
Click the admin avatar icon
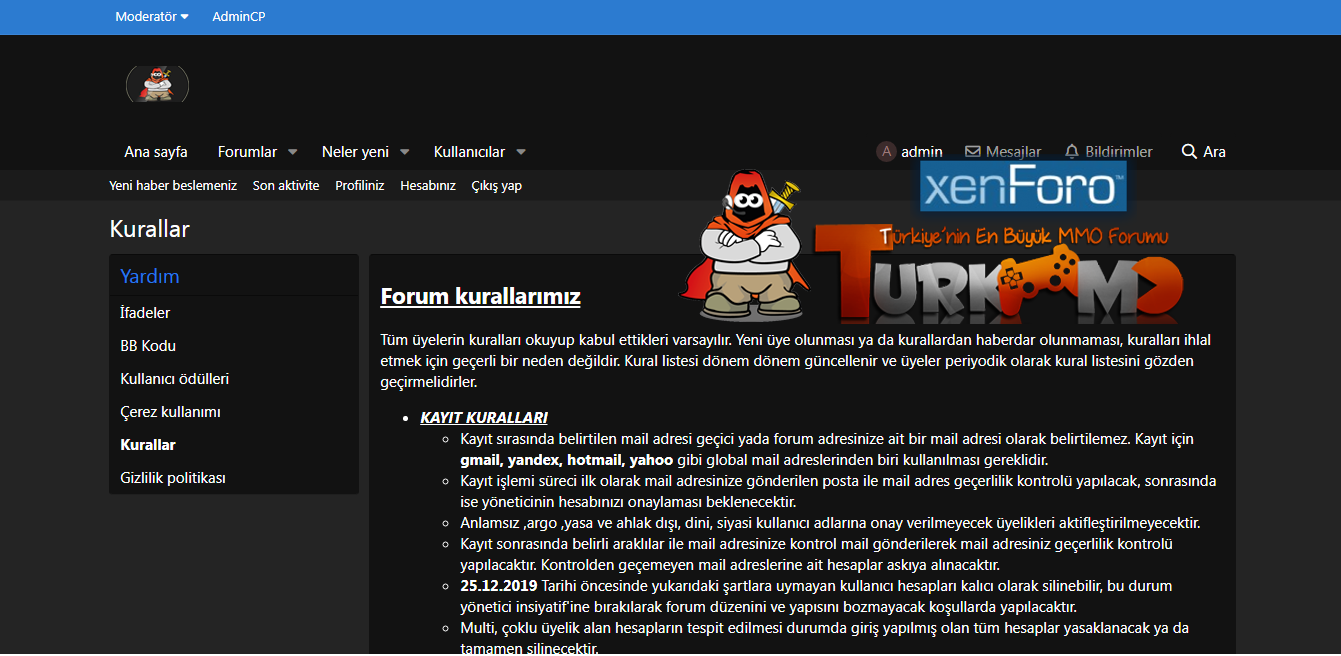coord(886,152)
